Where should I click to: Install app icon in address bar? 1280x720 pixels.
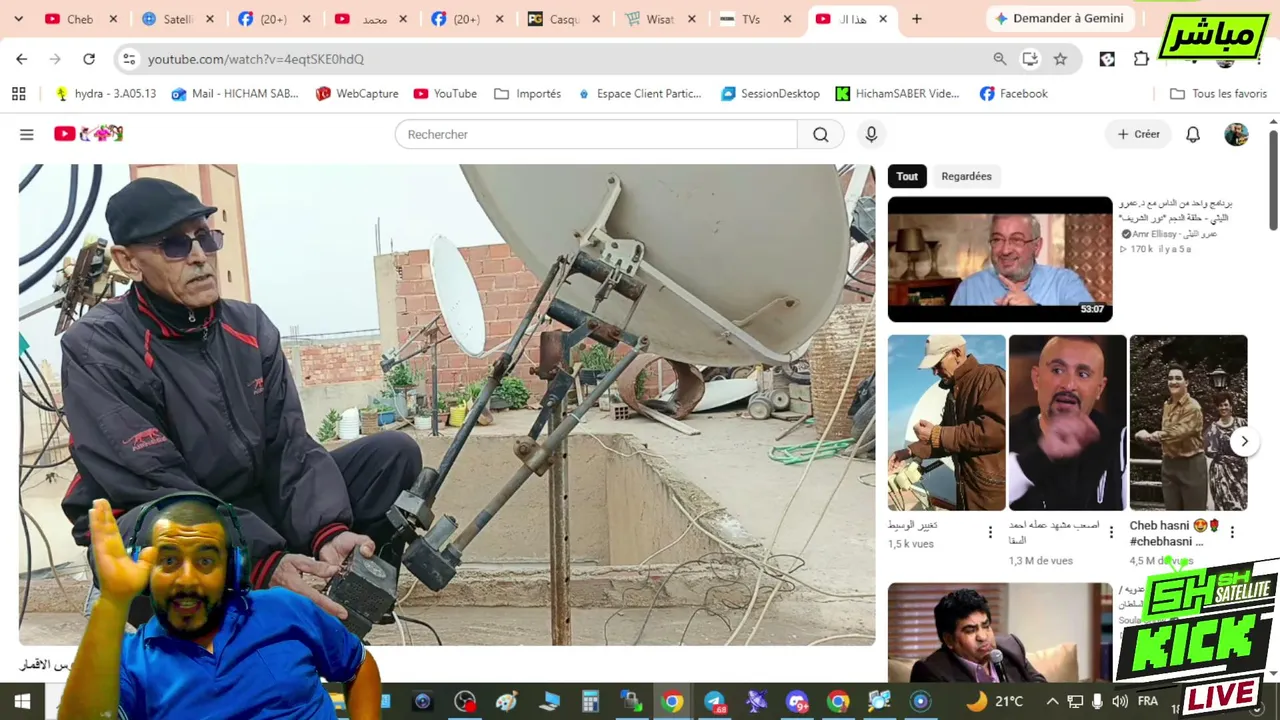tap(1030, 59)
